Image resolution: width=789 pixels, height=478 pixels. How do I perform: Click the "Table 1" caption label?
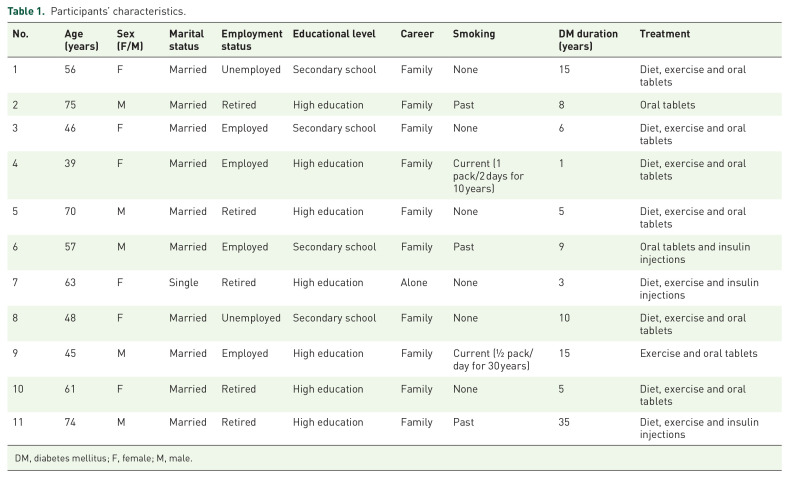click(28, 10)
